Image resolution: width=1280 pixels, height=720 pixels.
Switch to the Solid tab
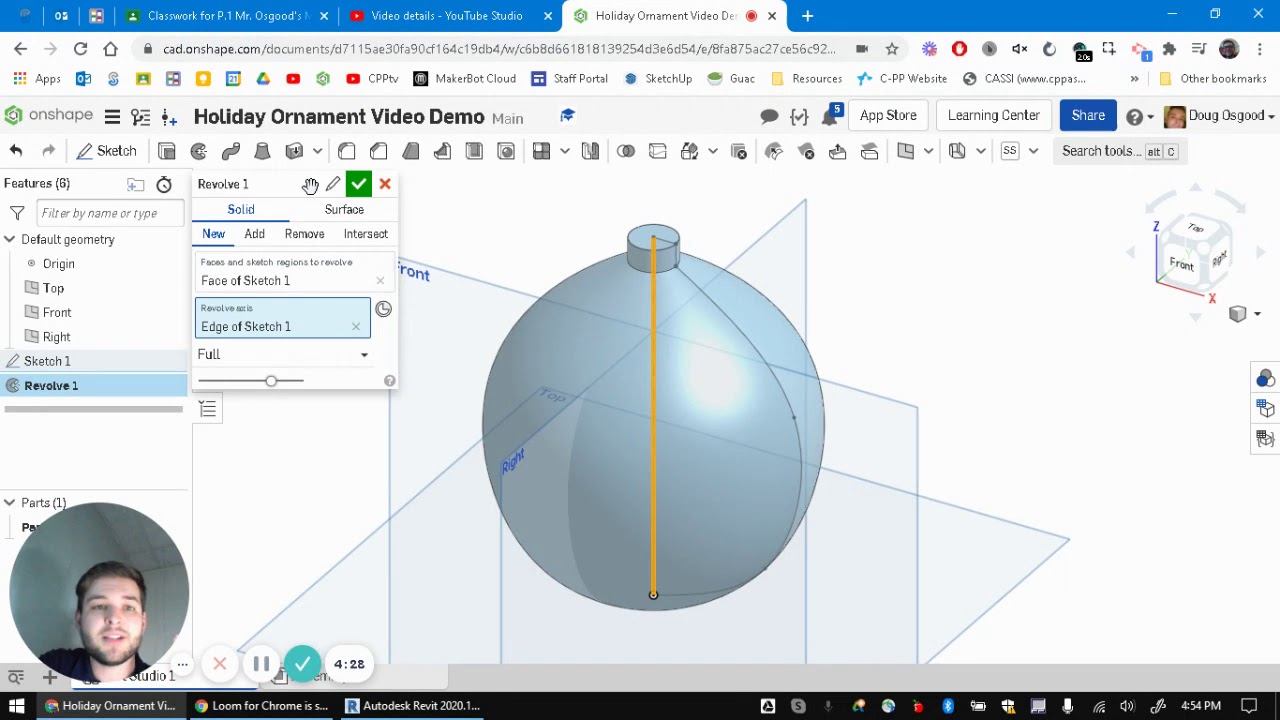241,210
